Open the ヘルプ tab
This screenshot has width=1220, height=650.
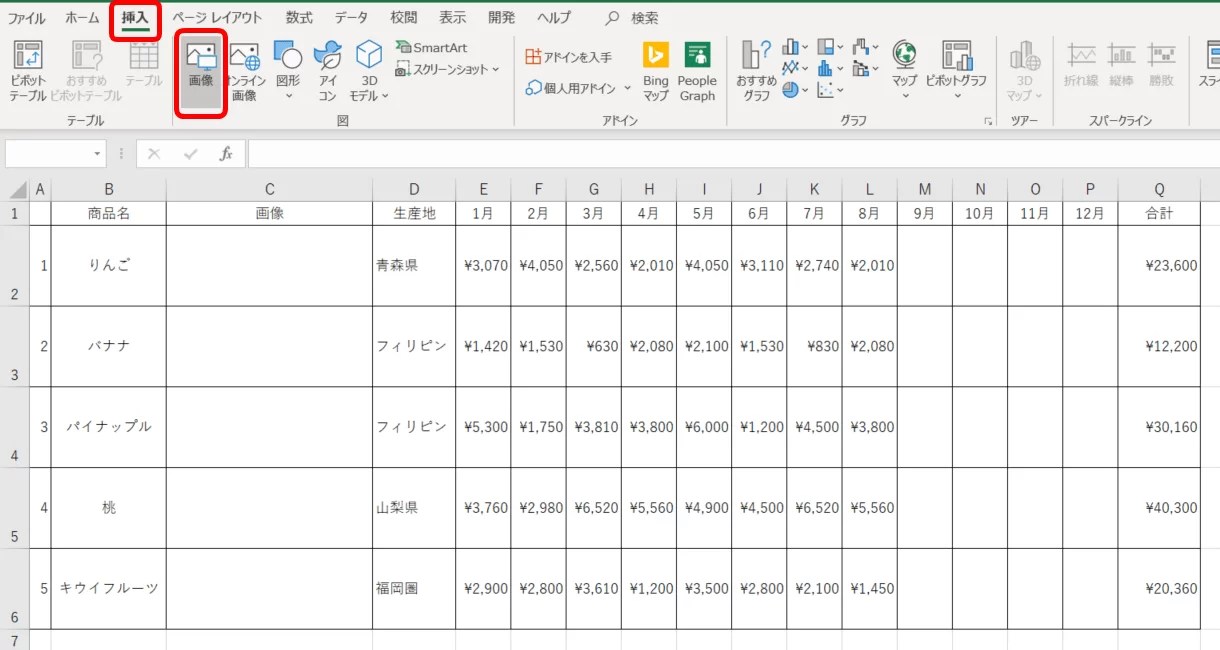[554, 18]
